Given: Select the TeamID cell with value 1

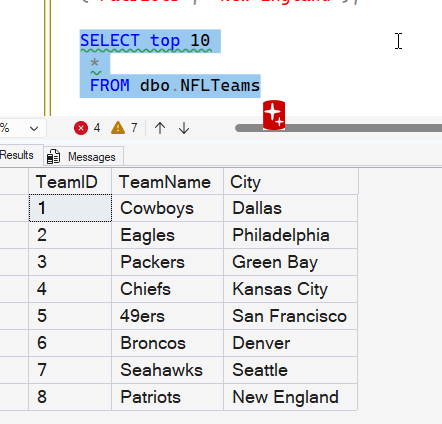Looking at the screenshot, I should 70,208.
